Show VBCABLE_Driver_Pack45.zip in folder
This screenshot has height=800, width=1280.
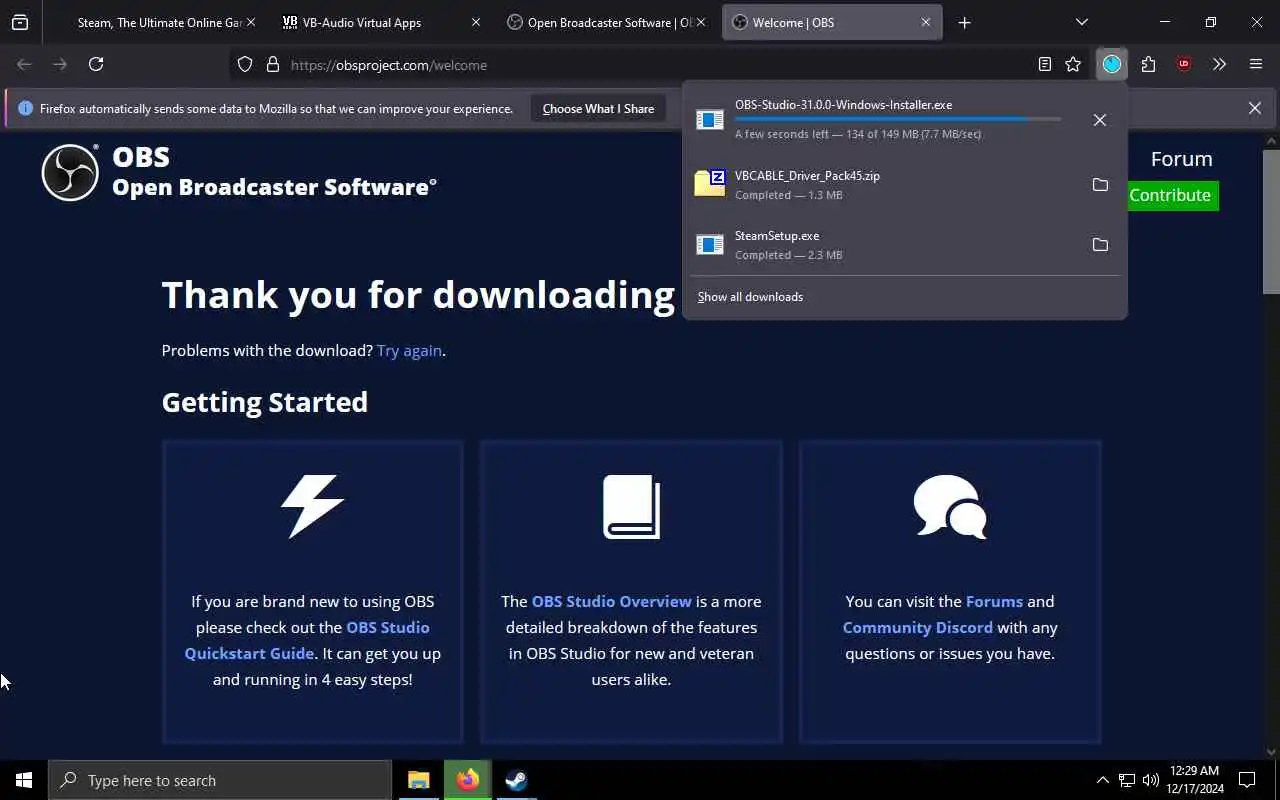pyautogui.click(x=1100, y=185)
